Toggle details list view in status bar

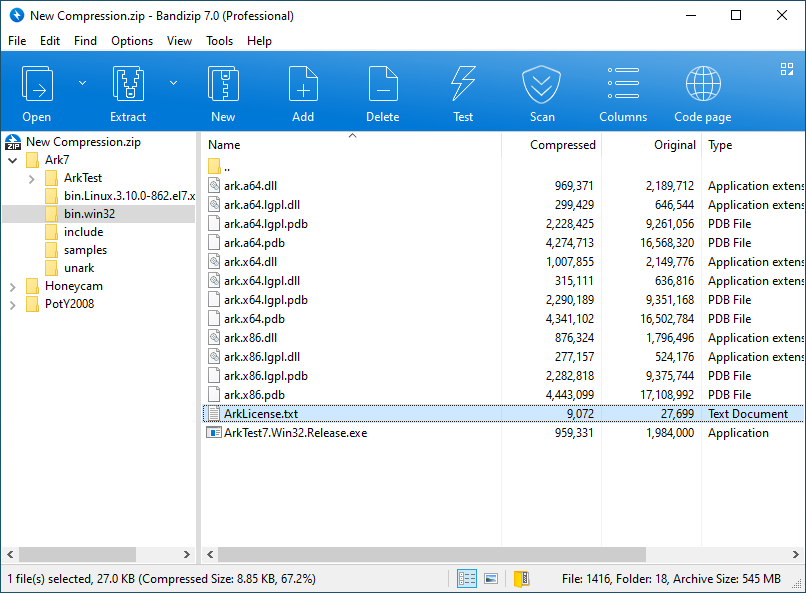click(466, 578)
